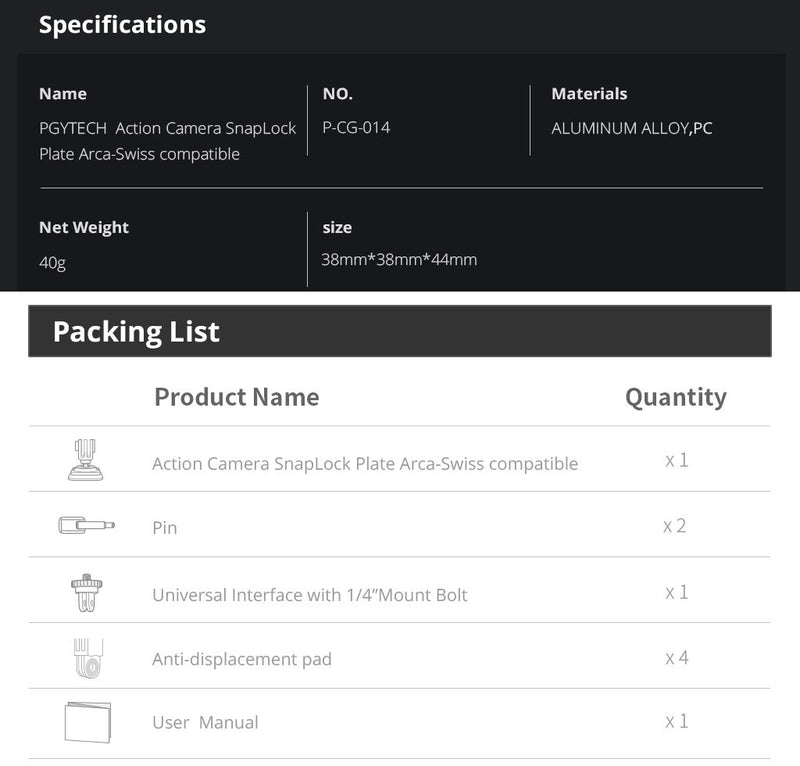Select the 38mm*38mm*44mm dimensions
Screen dimensions: 800x766
click(x=399, y=260)
